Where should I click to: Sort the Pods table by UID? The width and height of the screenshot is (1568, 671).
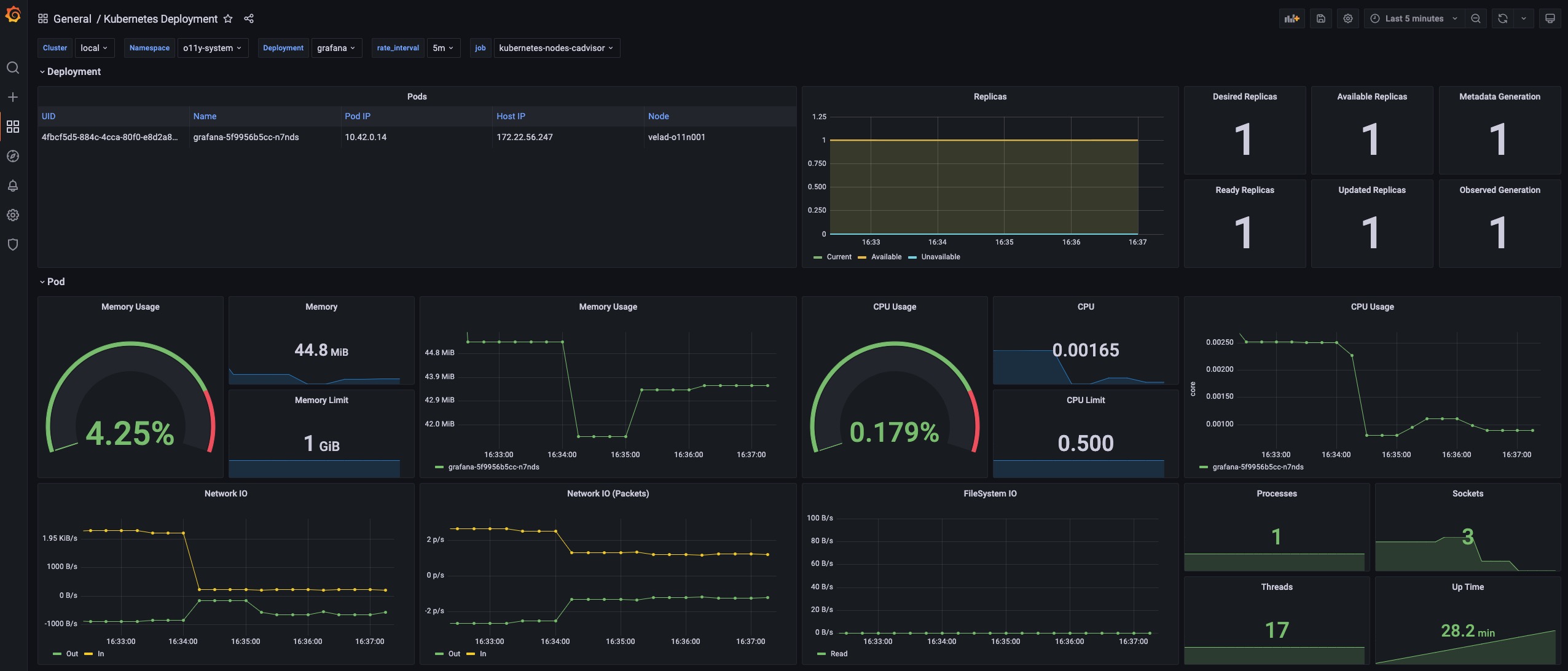pos(49,116)
